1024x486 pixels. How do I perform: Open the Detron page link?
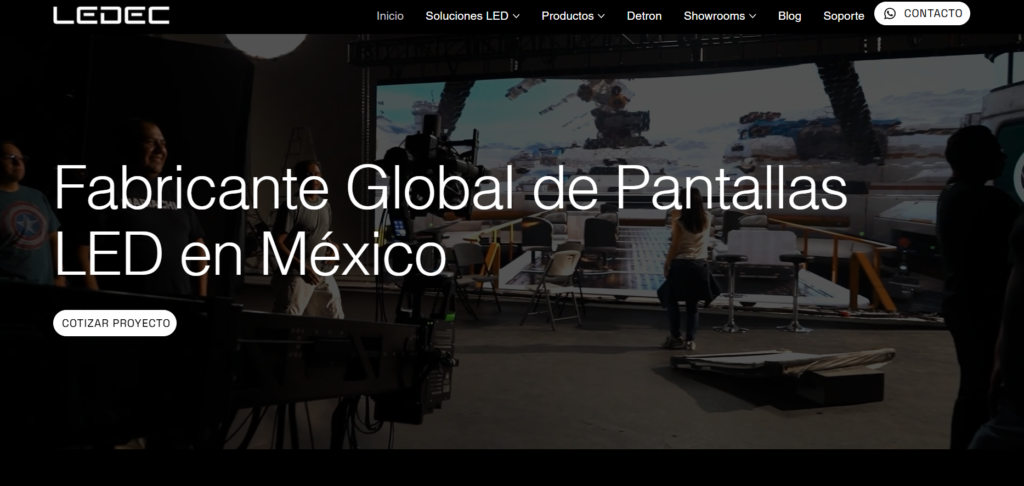pos(644,16)
